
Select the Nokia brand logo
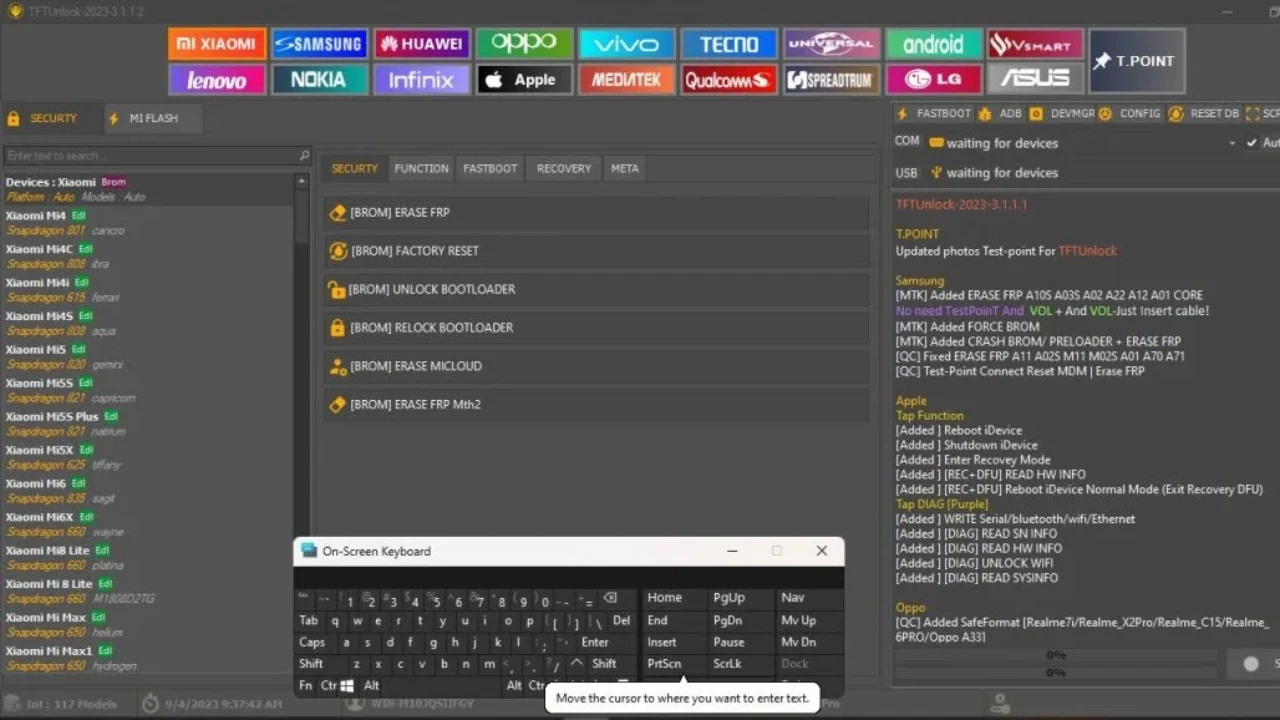(319, 79)
